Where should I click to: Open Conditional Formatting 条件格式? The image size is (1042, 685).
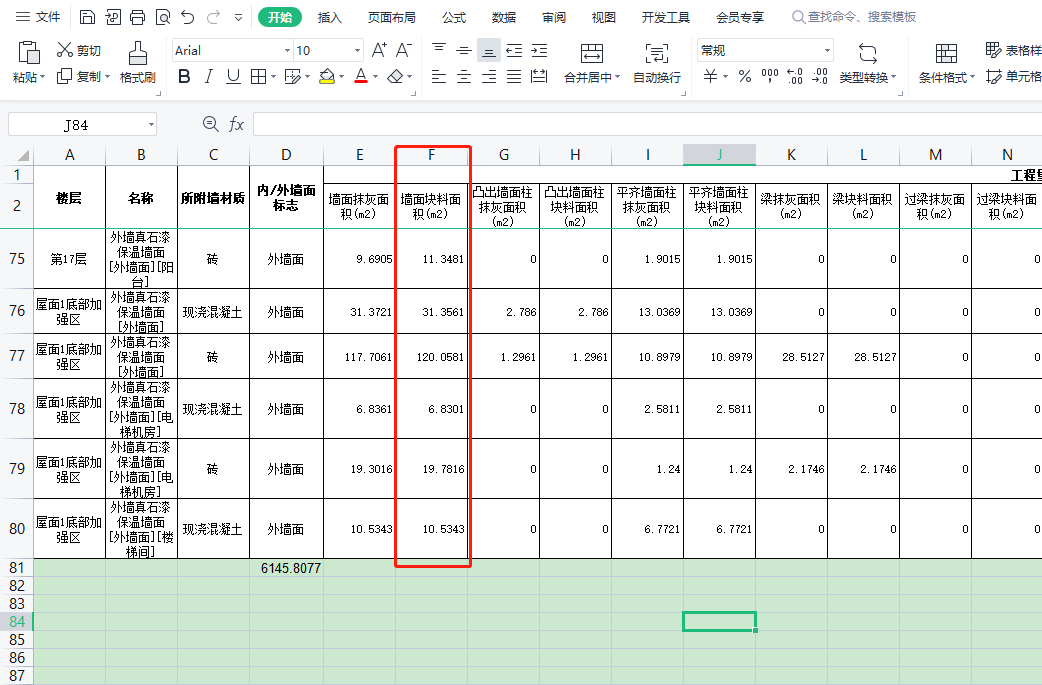click(947, 62)
